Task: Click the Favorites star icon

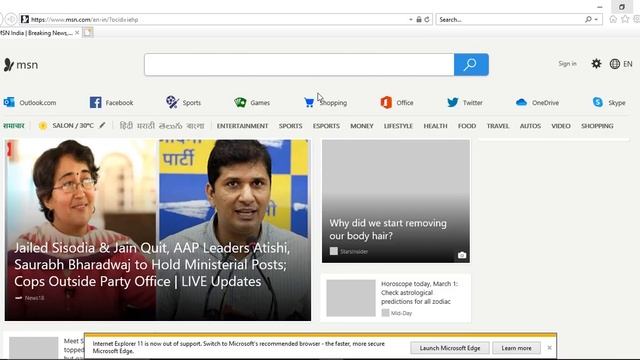Action: pyautogui.click(x=625, y=19)
